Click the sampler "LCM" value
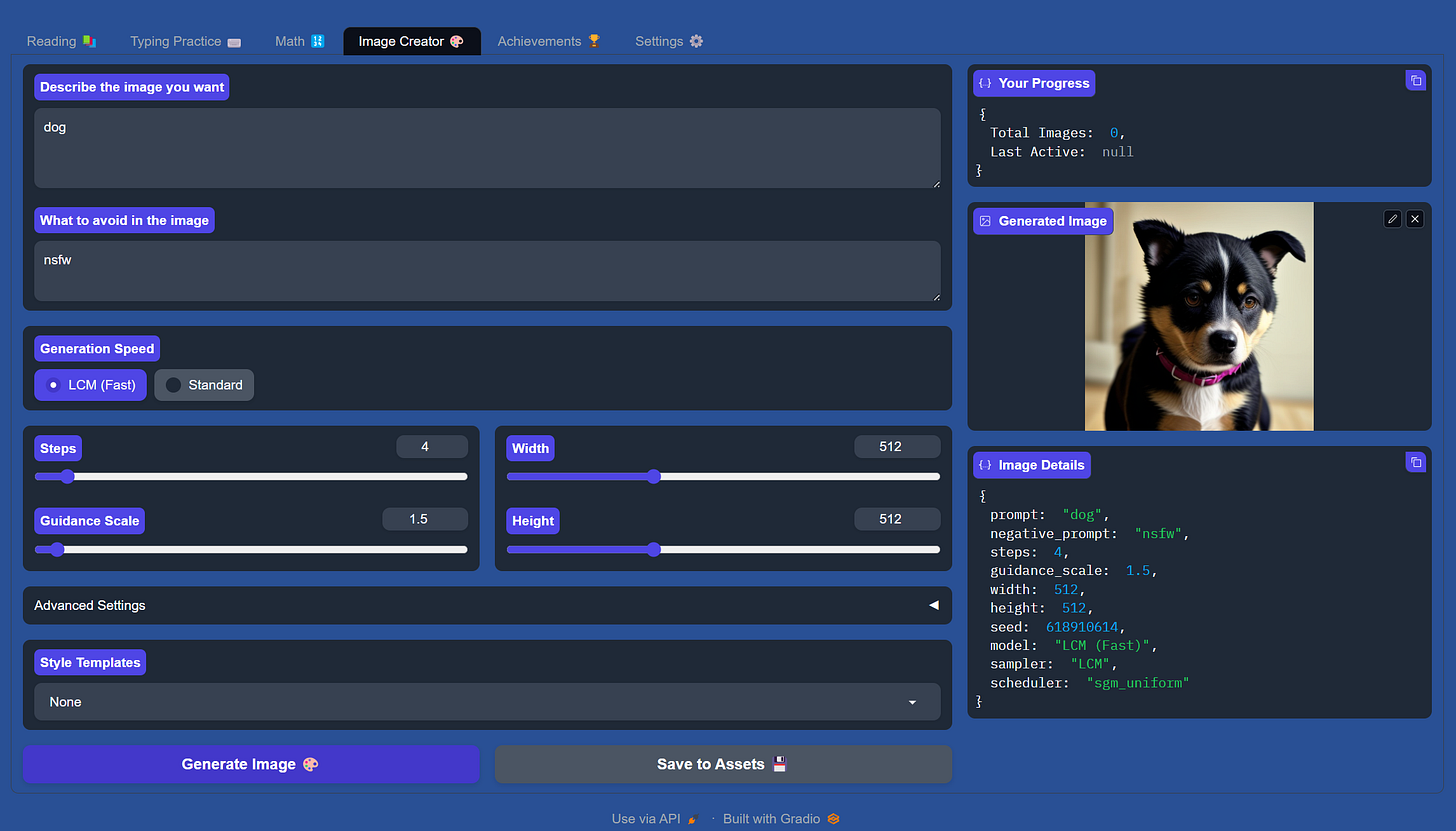 coord(1090,664)
